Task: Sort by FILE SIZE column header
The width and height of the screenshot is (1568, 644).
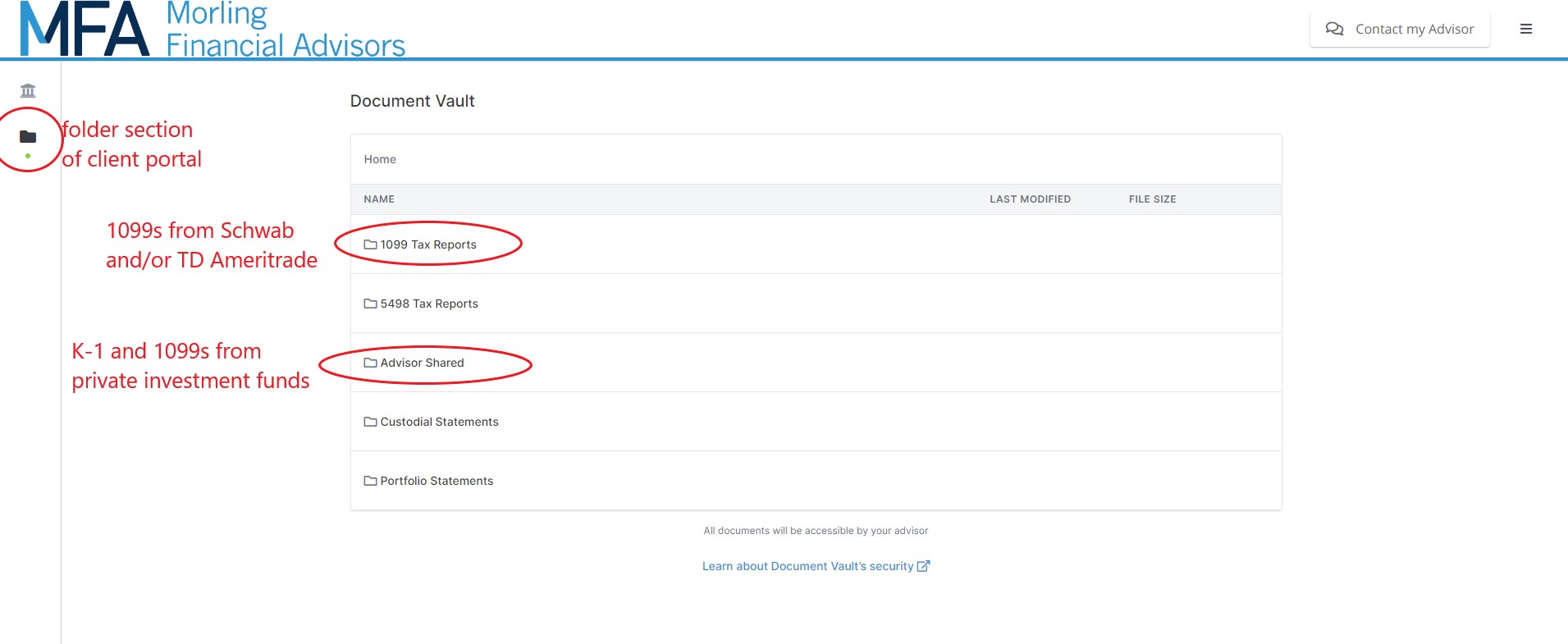Action: (1152, 199)
